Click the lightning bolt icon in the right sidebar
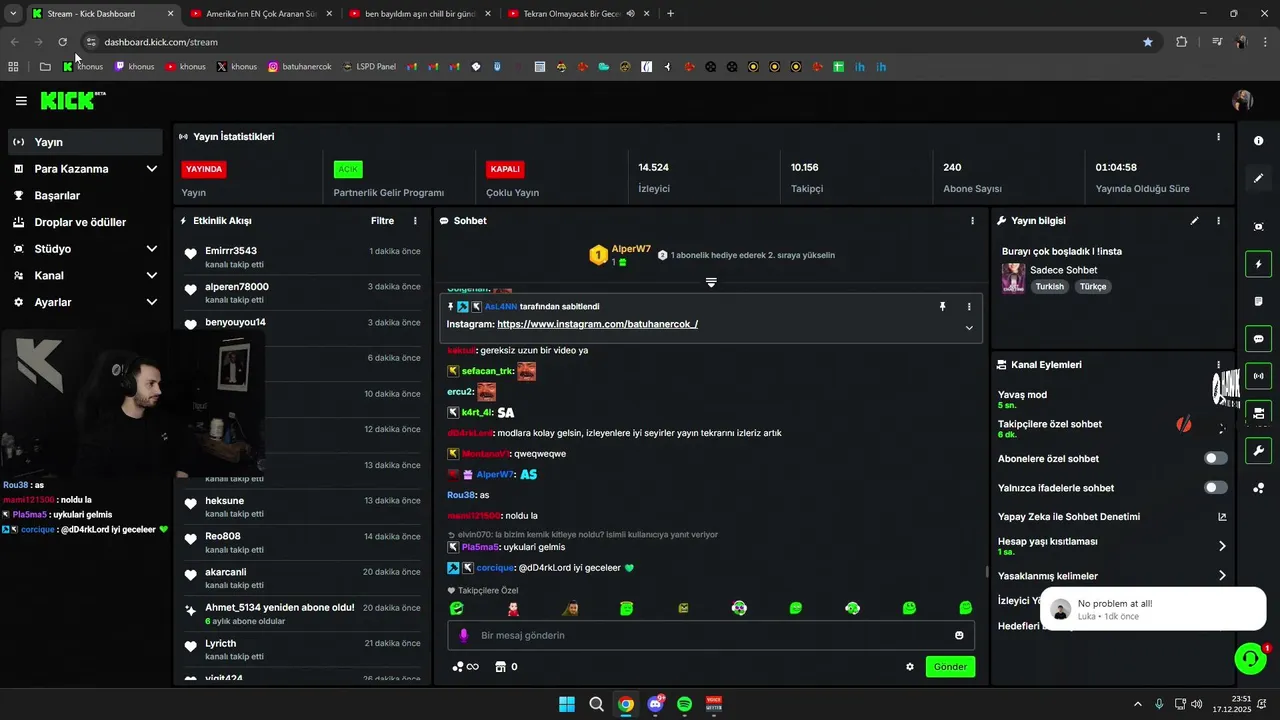 pyautogui.click(x=1258, y=264)
